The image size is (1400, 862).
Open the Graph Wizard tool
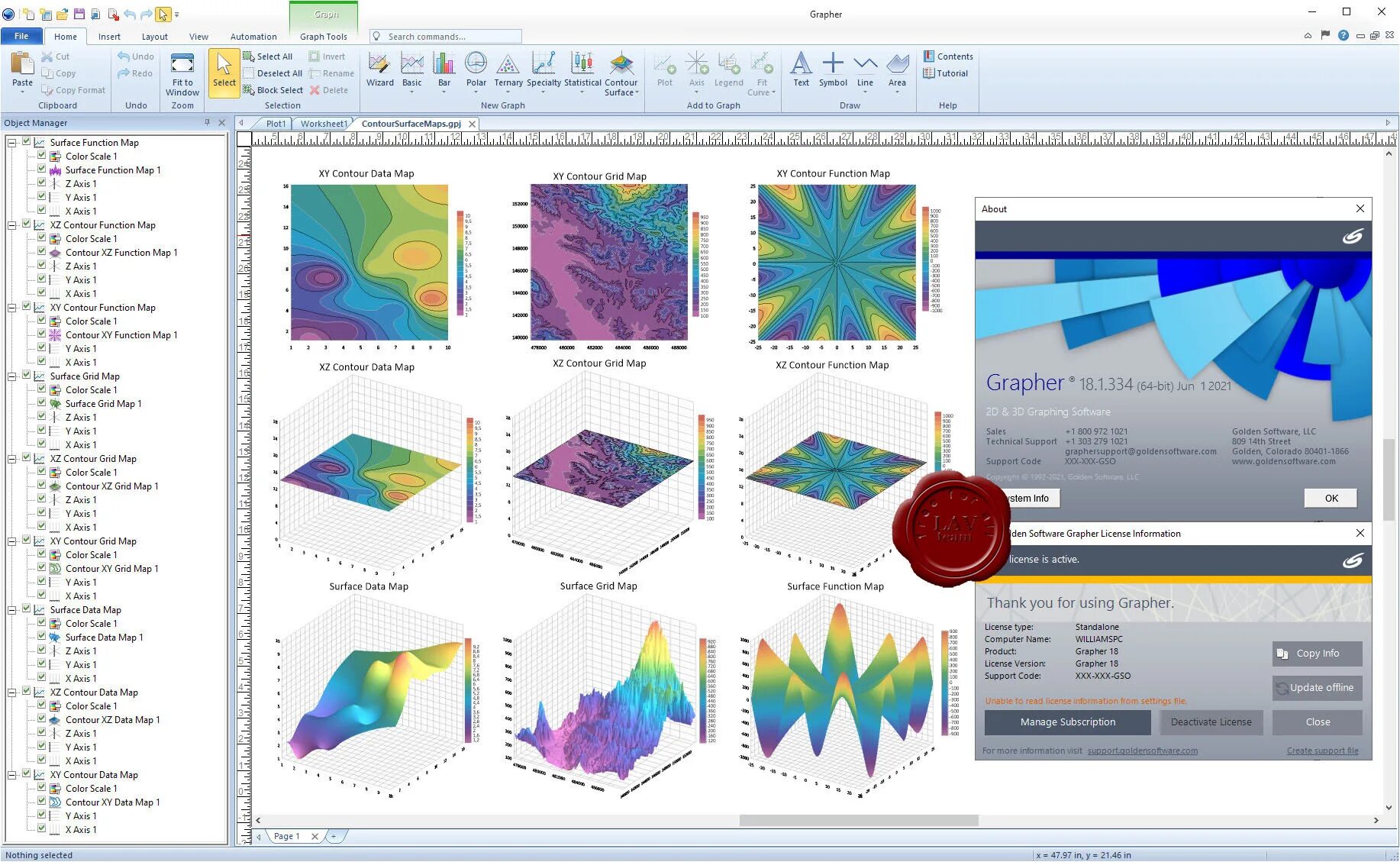(379, 69)
